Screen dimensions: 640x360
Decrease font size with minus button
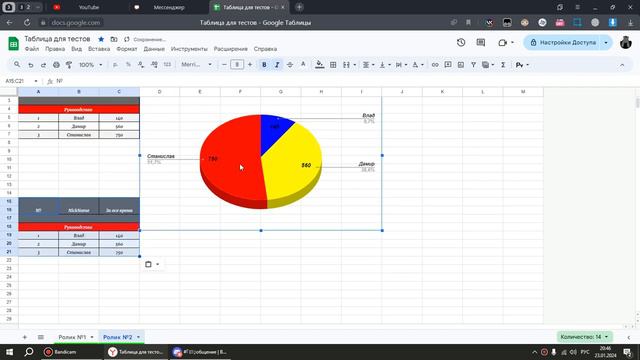point(224,65)
